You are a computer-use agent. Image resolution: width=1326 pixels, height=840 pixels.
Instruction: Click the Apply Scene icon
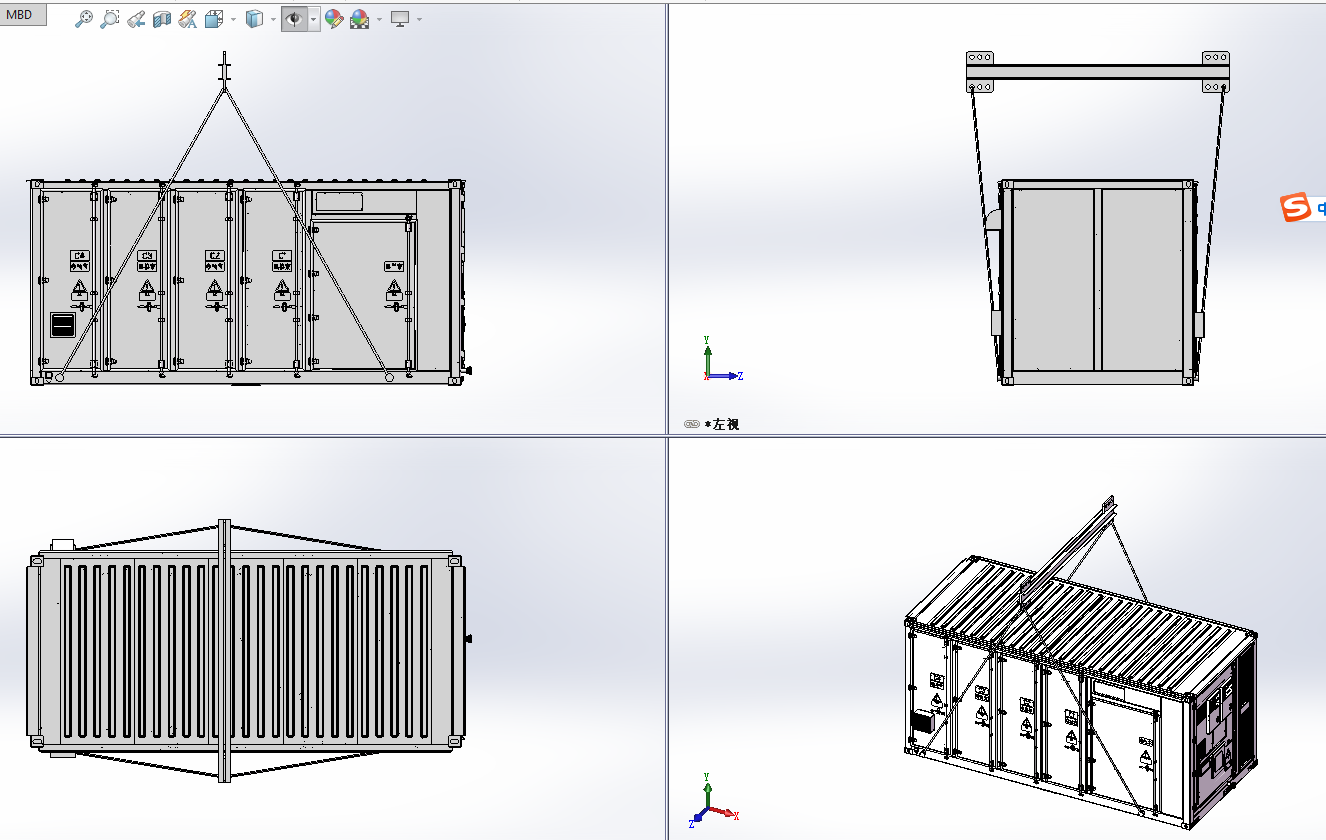[x=359, y=19]
